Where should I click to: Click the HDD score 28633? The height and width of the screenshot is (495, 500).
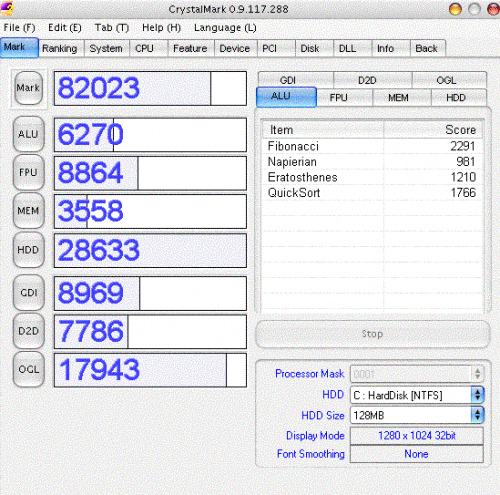(150, 250)
